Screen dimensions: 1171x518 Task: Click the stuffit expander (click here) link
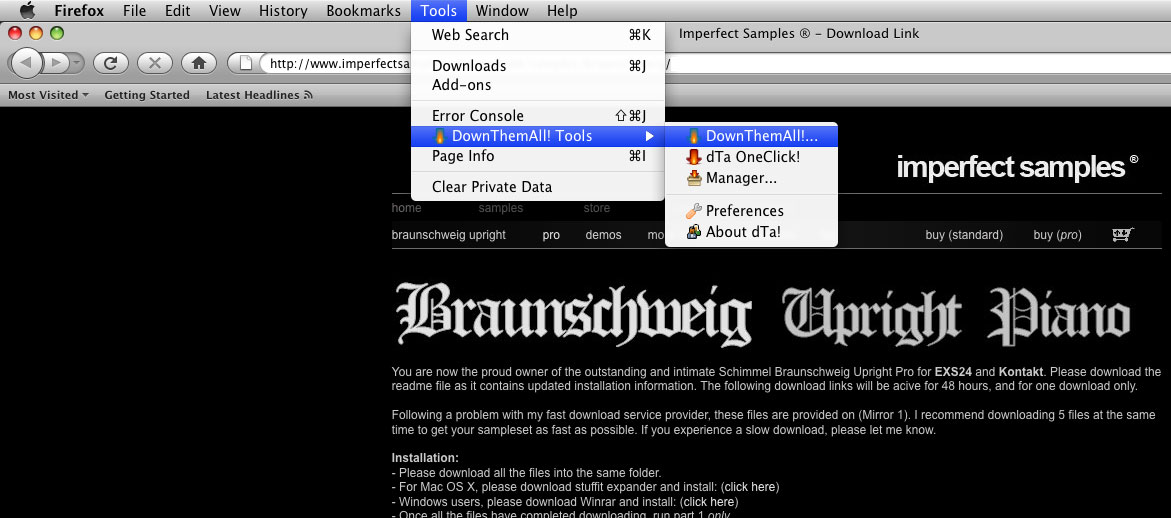click(750, 487)
